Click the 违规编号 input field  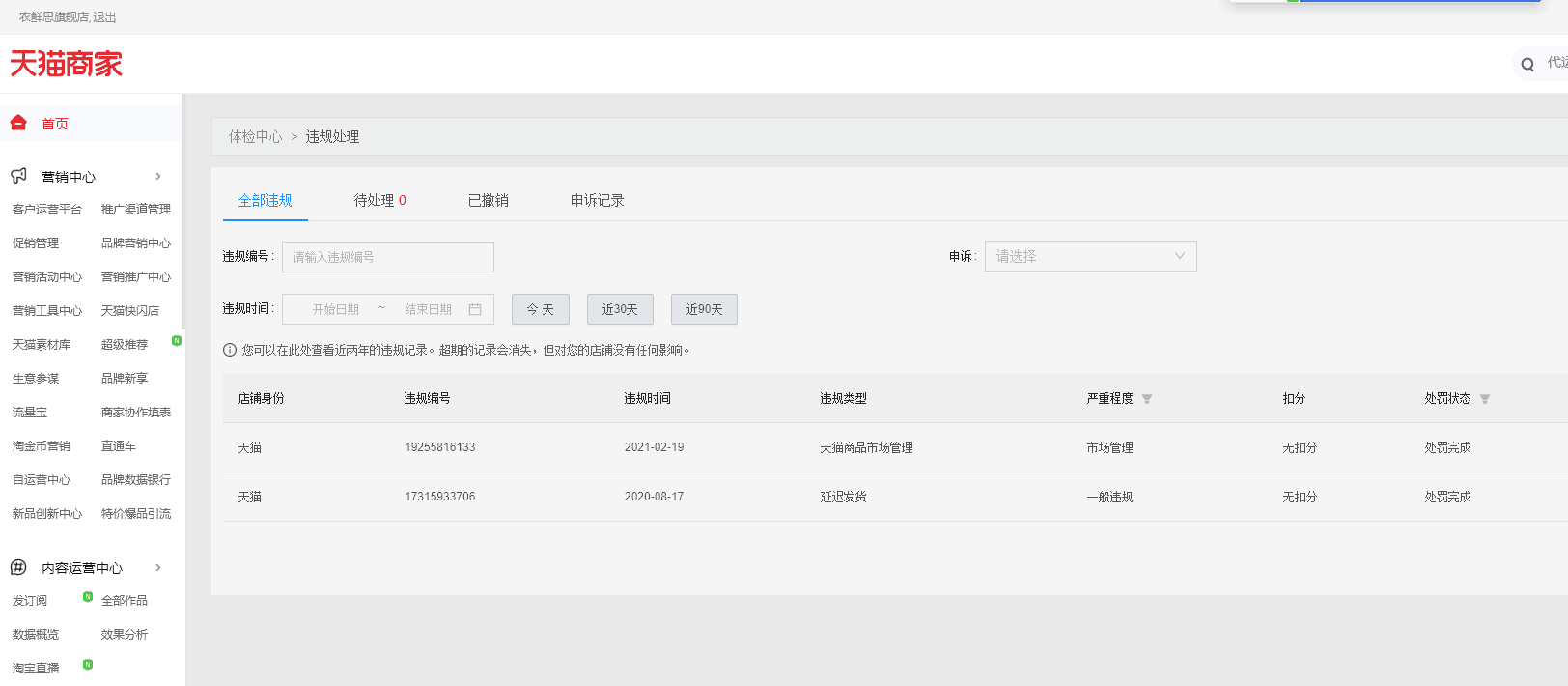coord(388,257)
